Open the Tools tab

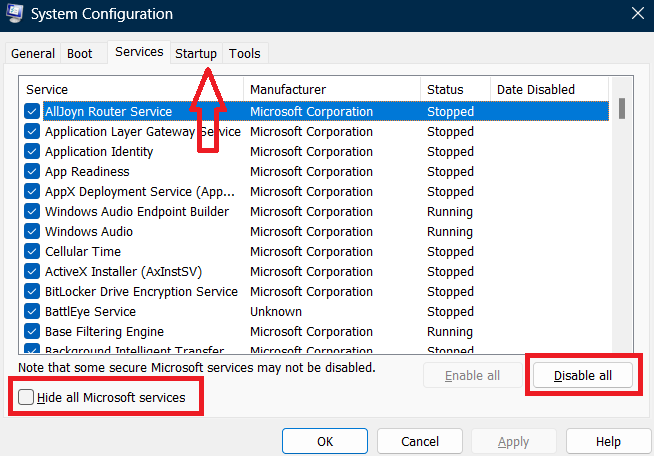[x=244, y=53]
